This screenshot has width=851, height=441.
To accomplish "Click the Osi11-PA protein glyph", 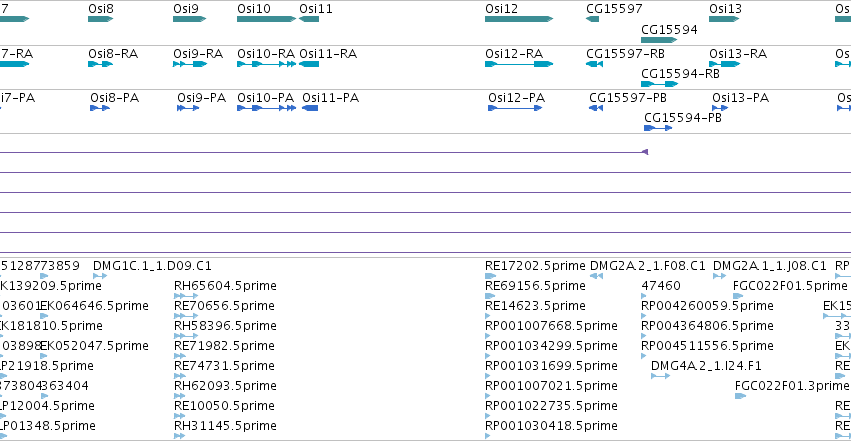I will click(x=310, y=108).
